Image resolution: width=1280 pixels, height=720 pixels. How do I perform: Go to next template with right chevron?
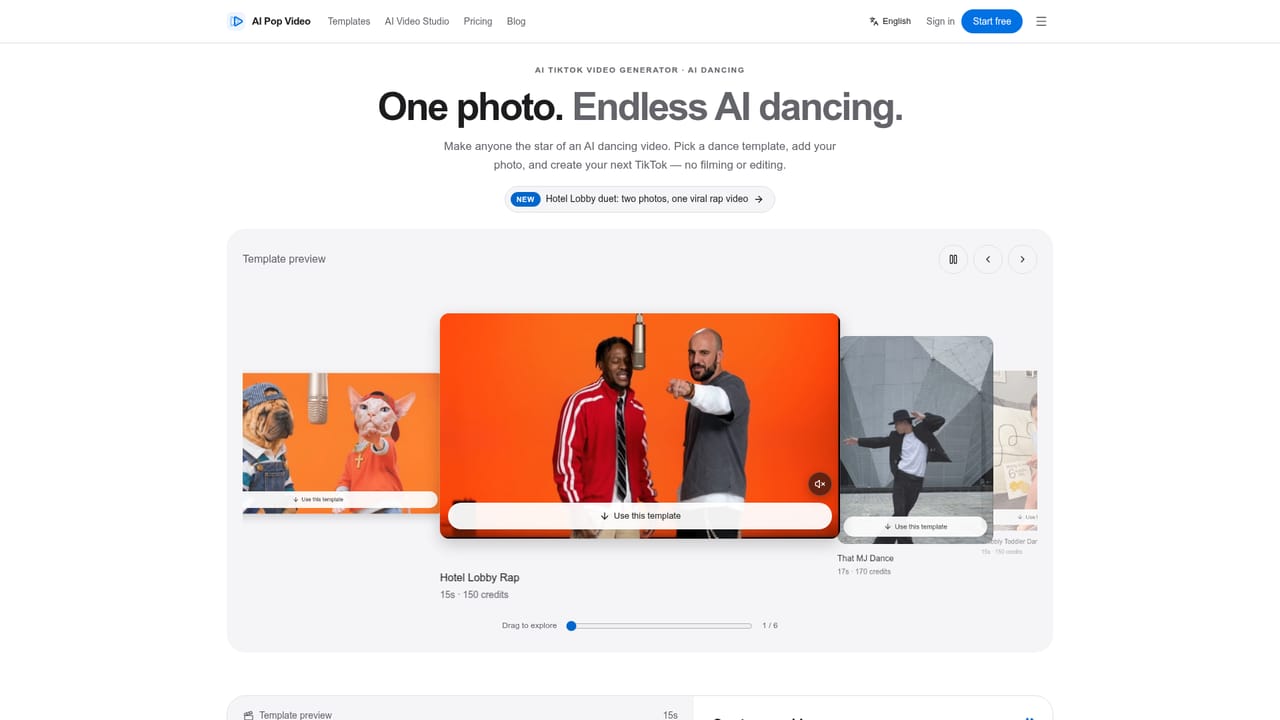(x=1022, y=259)
